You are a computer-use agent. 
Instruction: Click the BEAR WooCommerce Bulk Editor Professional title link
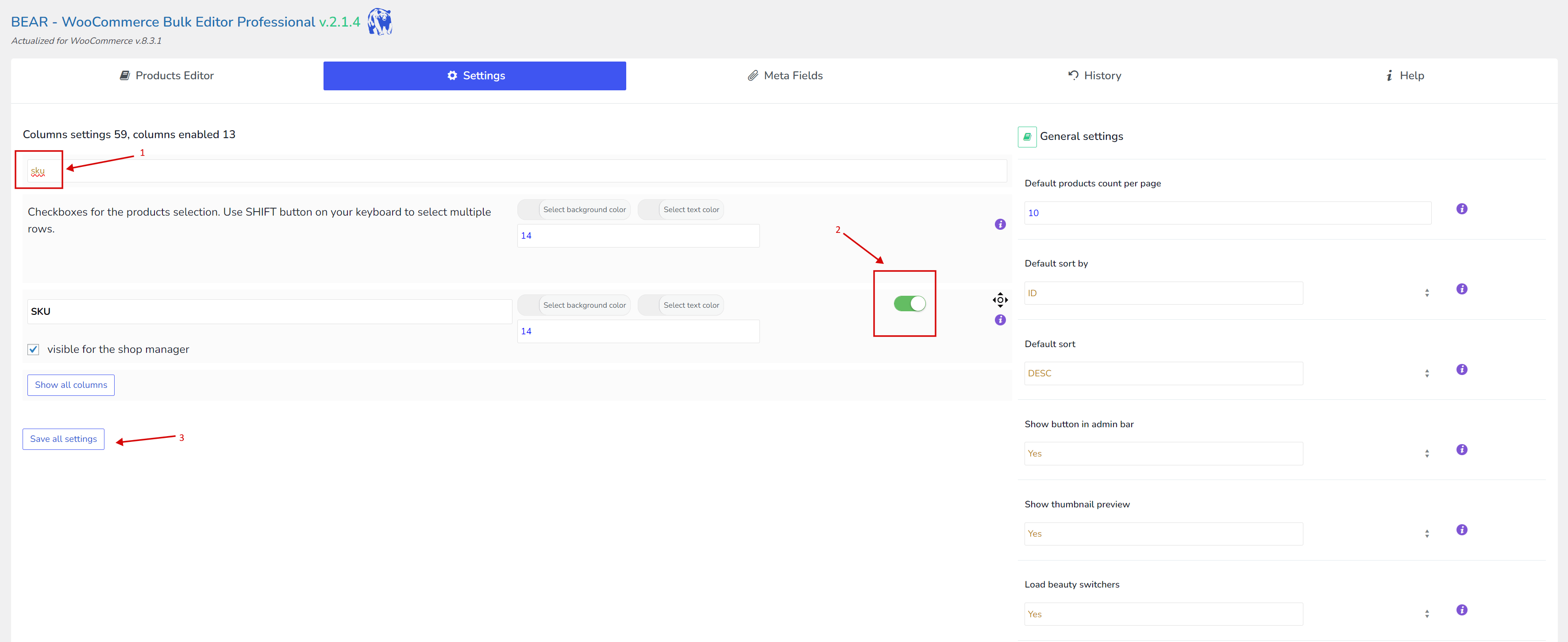coord(163,22)
